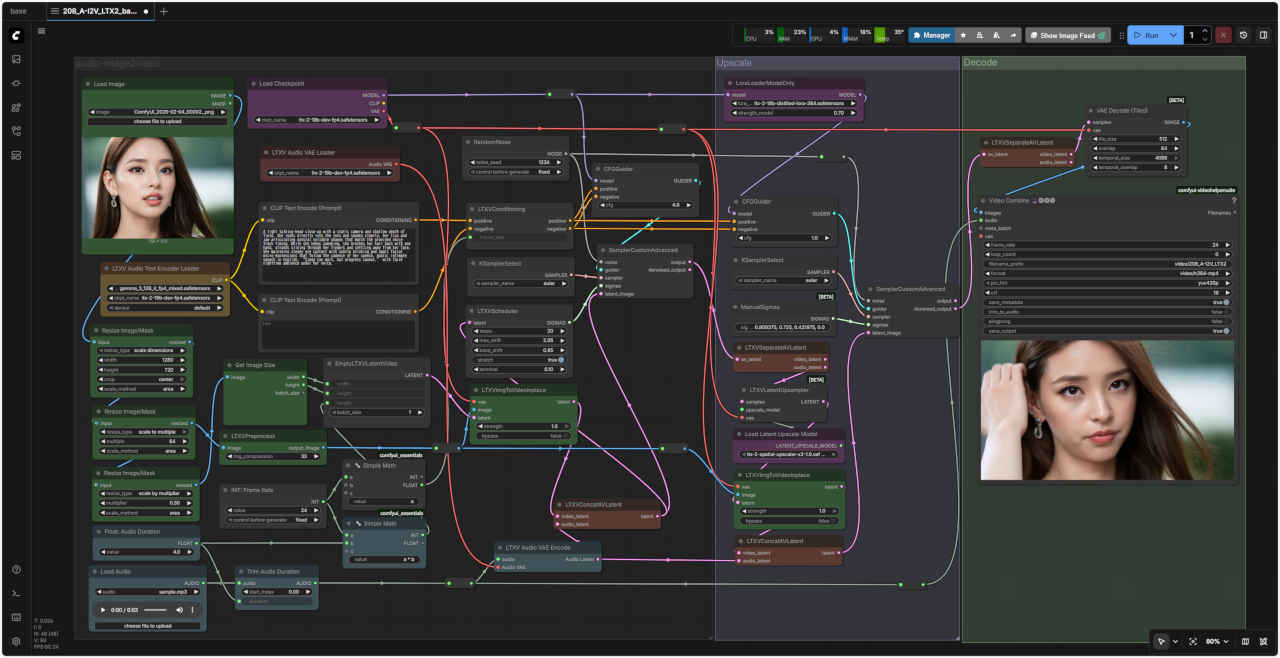Open the node library sidebar icon

pyautogui.click(x=16, y=83)
